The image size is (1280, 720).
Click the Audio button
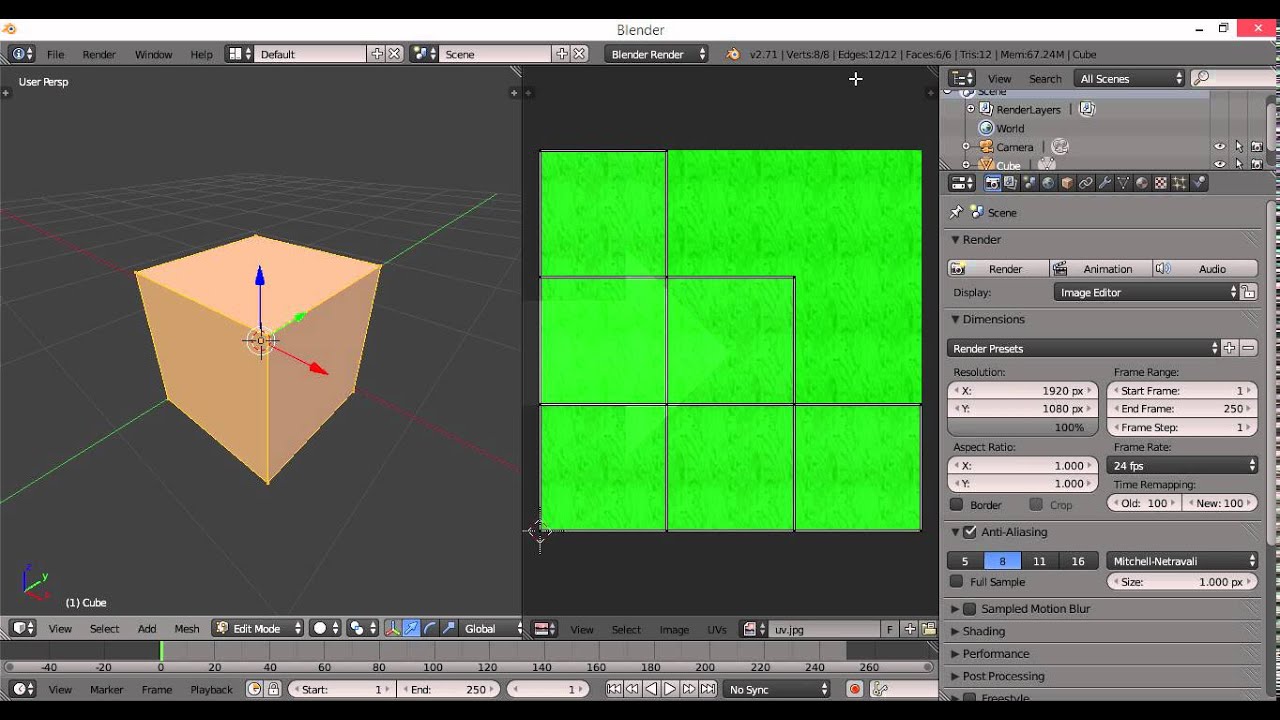[x=1205, y=269]
